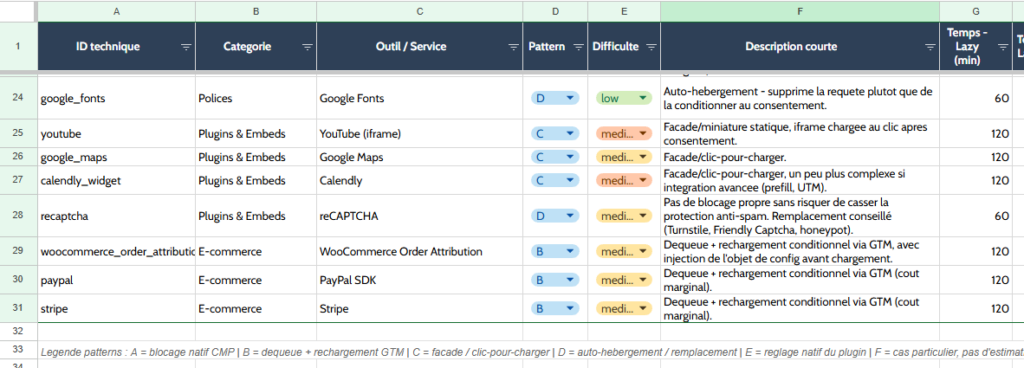Click the 60 time value for recaptcha

point(976,216)
